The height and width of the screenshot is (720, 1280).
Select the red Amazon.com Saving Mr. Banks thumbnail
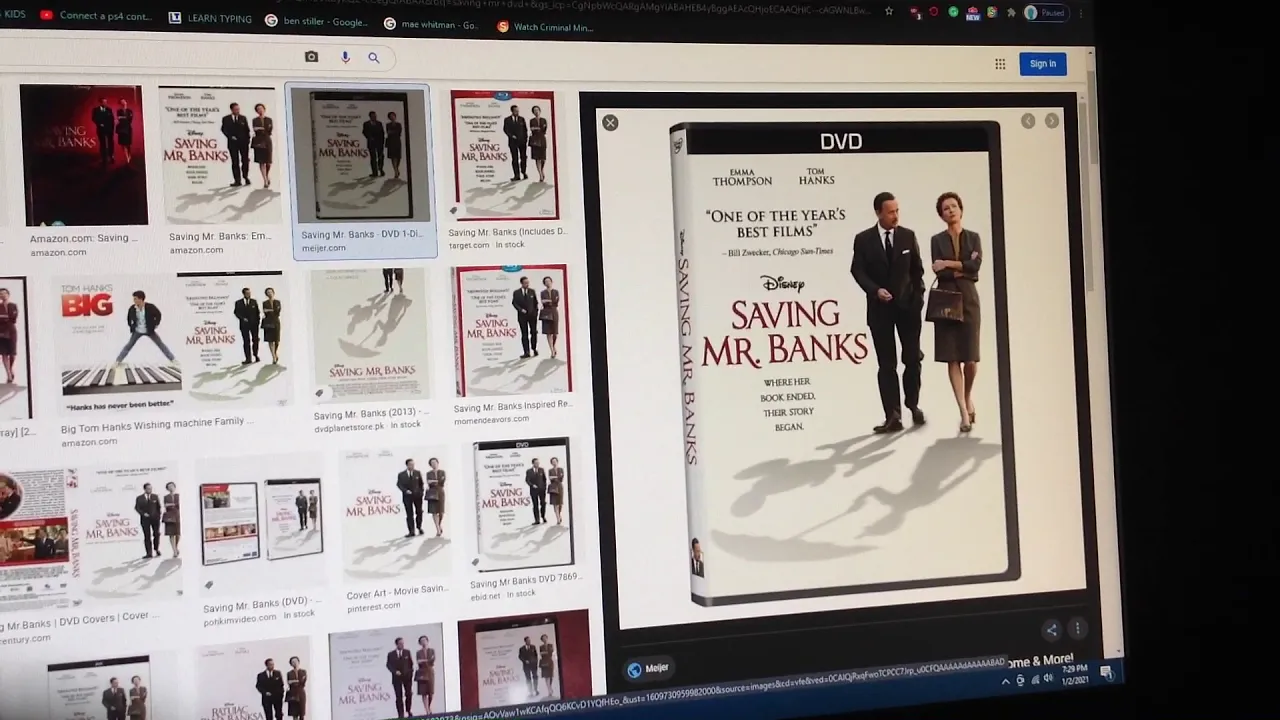click(83, 156)
